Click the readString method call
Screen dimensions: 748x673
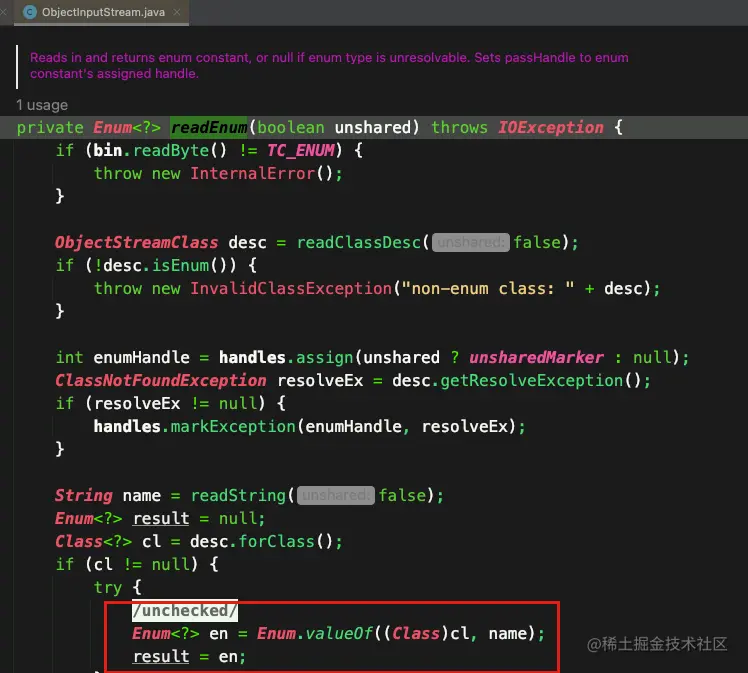(x=238, y=496)
